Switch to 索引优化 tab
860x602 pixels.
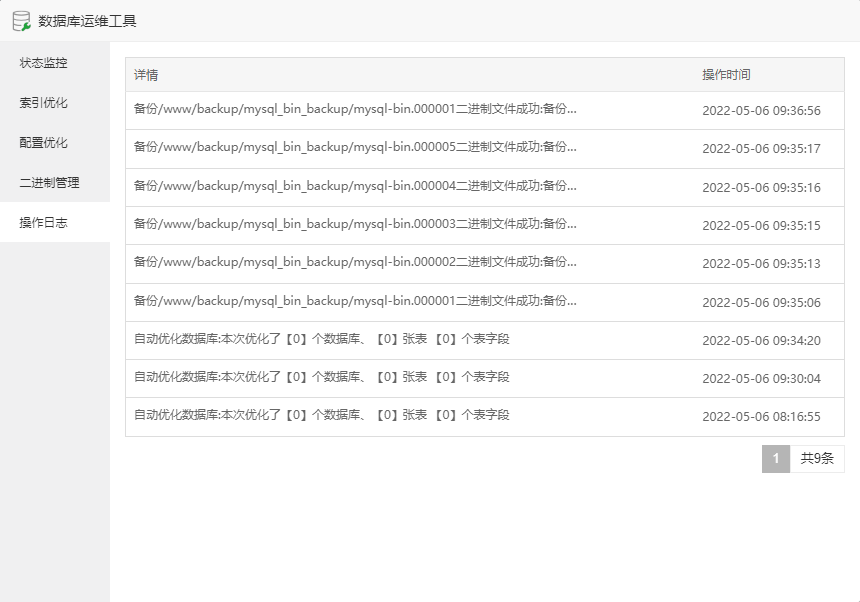click(x=55, y=103)
